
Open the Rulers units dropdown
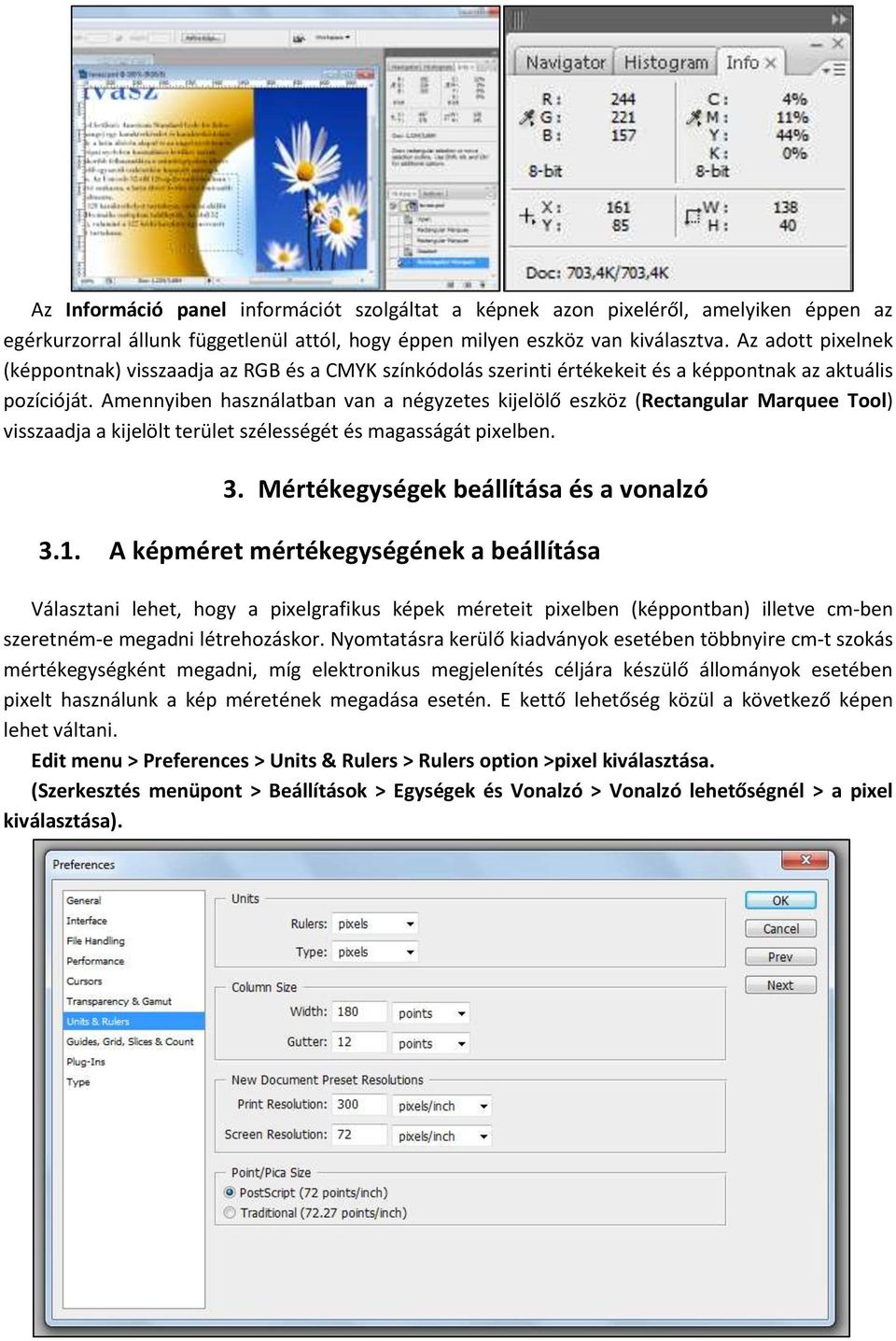tap(375, 924)
